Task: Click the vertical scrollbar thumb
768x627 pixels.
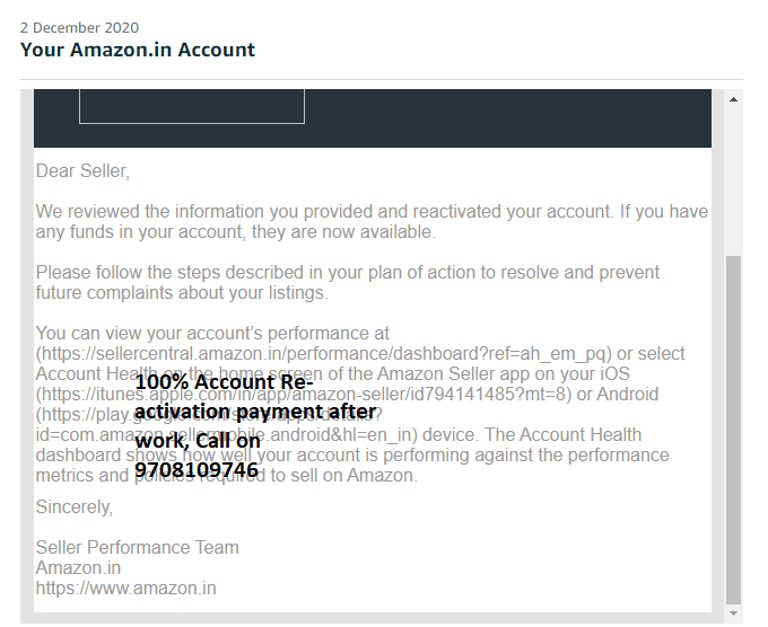Action: [x=733, y=430]
